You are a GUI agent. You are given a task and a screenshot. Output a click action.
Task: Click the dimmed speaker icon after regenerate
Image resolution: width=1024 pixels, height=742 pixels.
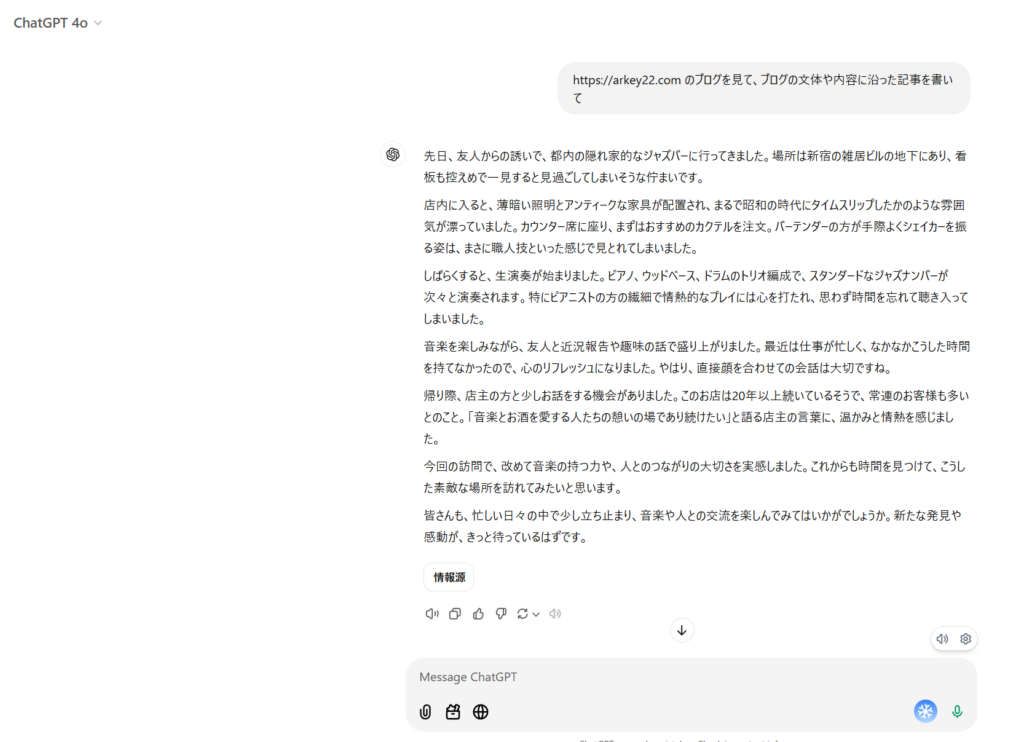click(555, 613)
